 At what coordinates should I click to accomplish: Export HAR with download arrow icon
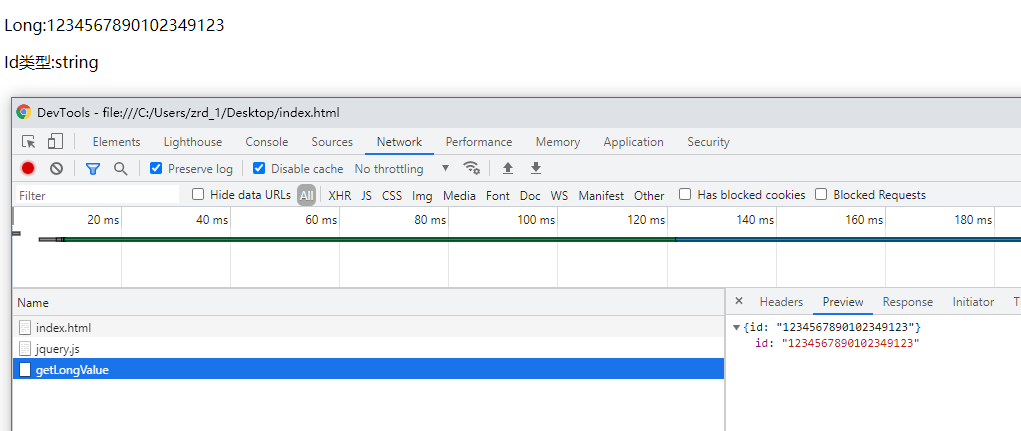[536, 169]
